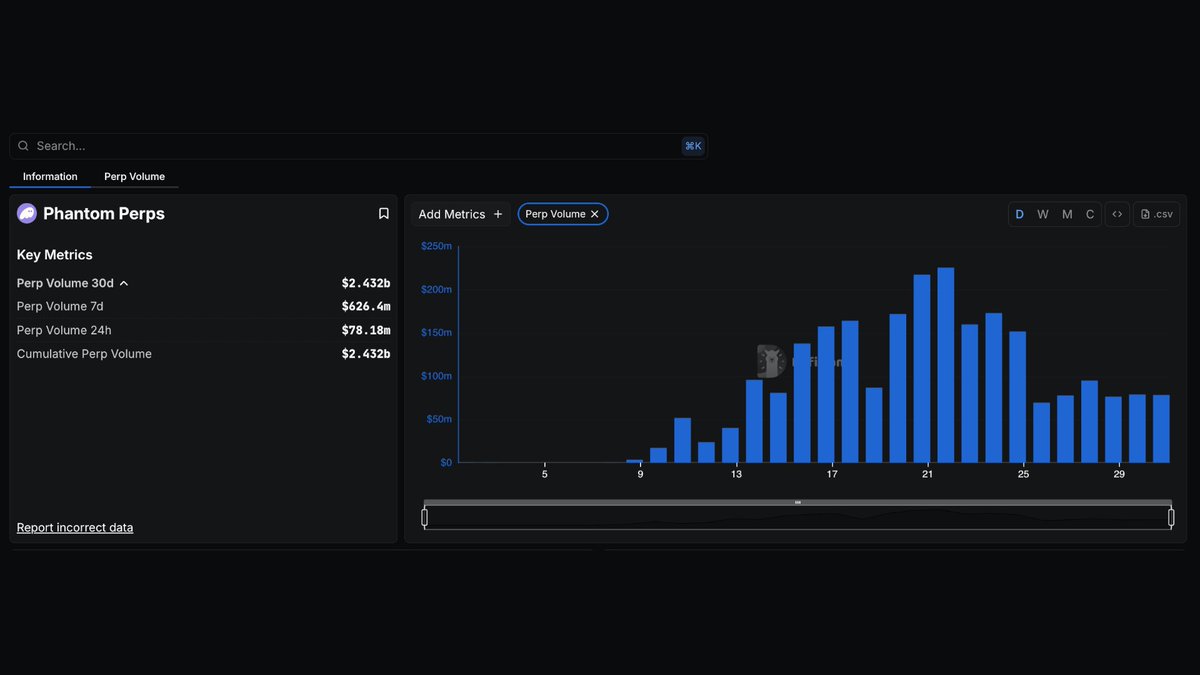Screen dimensions: 1200x675
Task: Click the $200m y-axis label
Action: click(436, 289)
